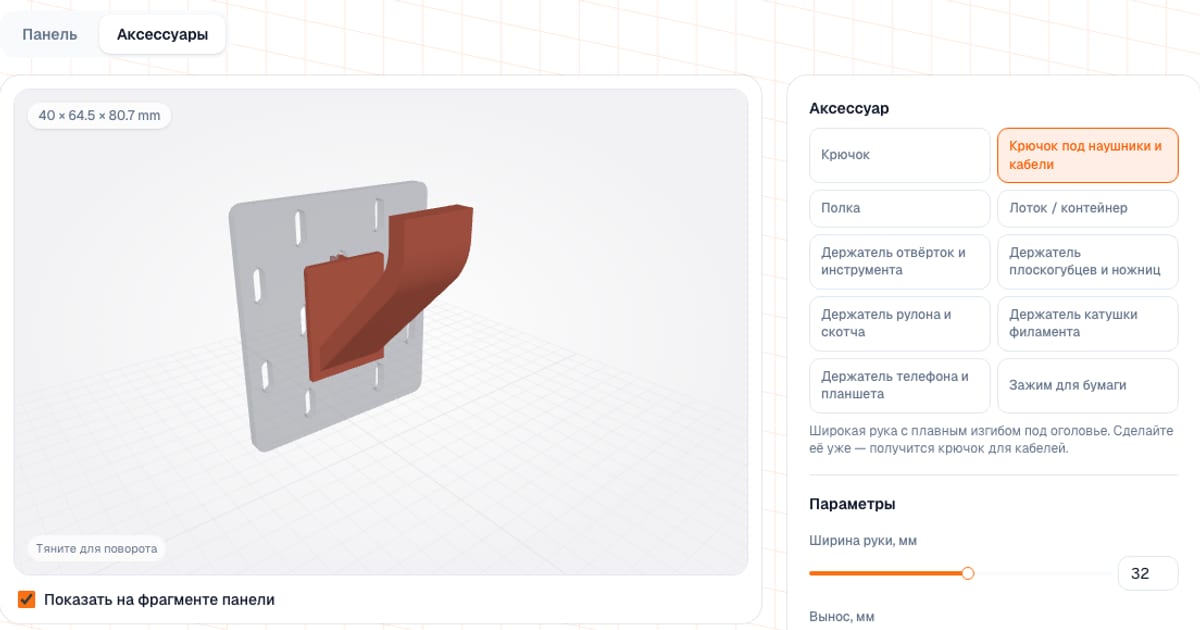Viewport: 1200px width, 630px height.
Task: Choose Крючок под наушники и кабели option
Action: click(1088, 155)
